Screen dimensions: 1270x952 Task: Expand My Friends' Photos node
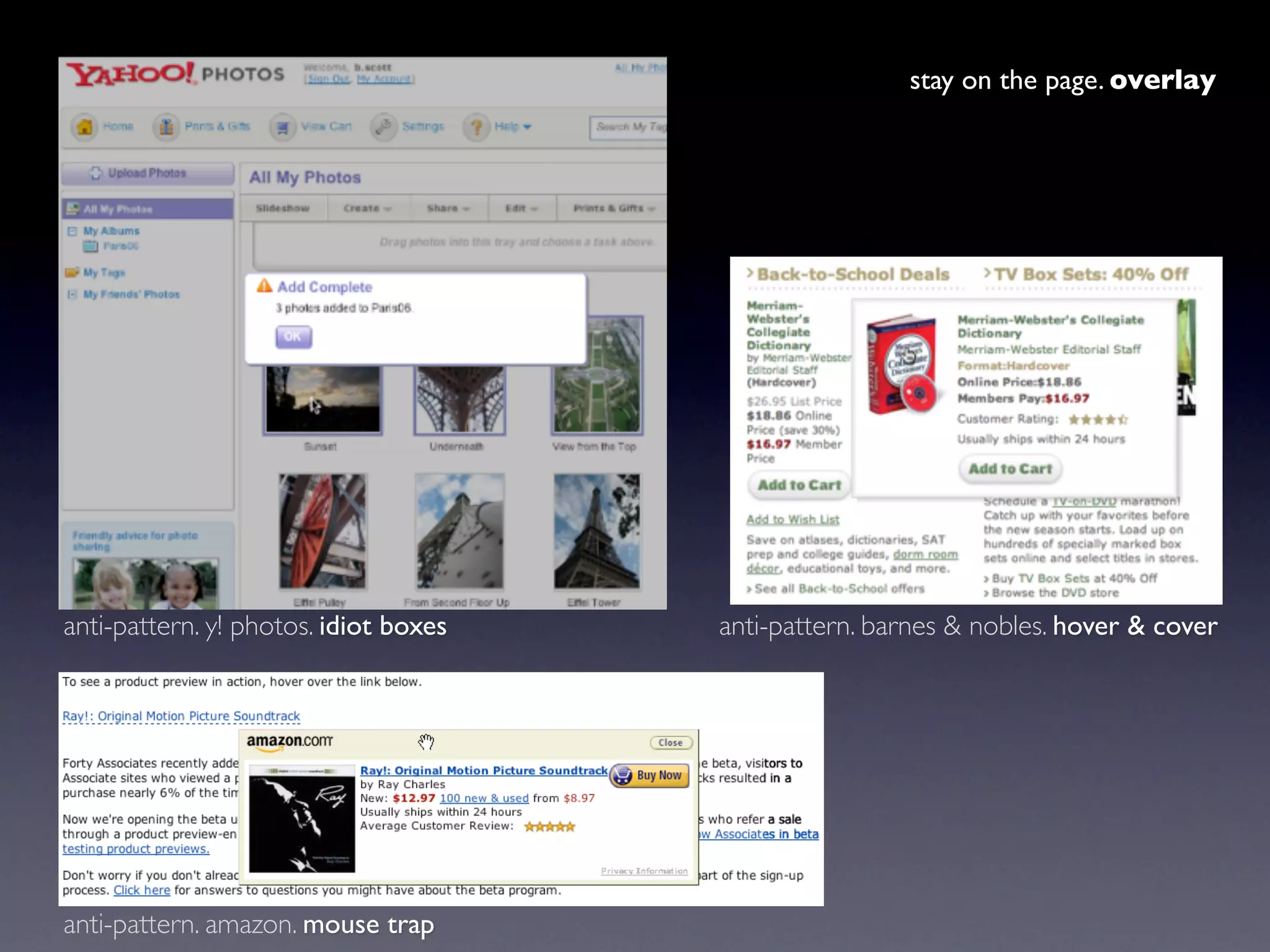point(72,294)
